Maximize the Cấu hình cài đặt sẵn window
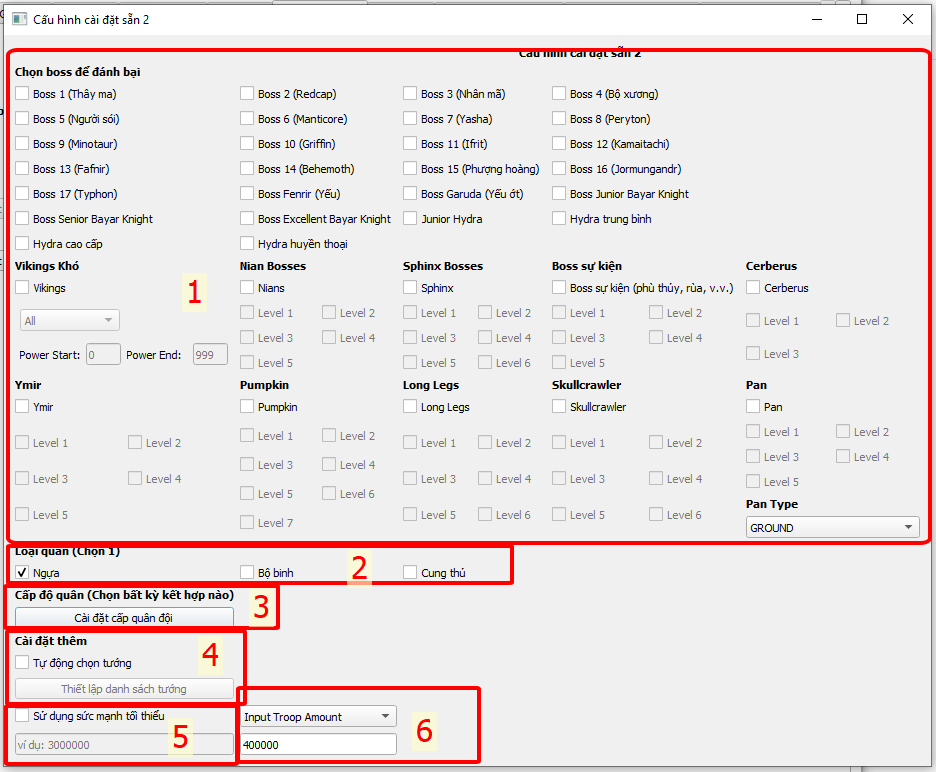936x772 pixels. click(x=861, y=19)
